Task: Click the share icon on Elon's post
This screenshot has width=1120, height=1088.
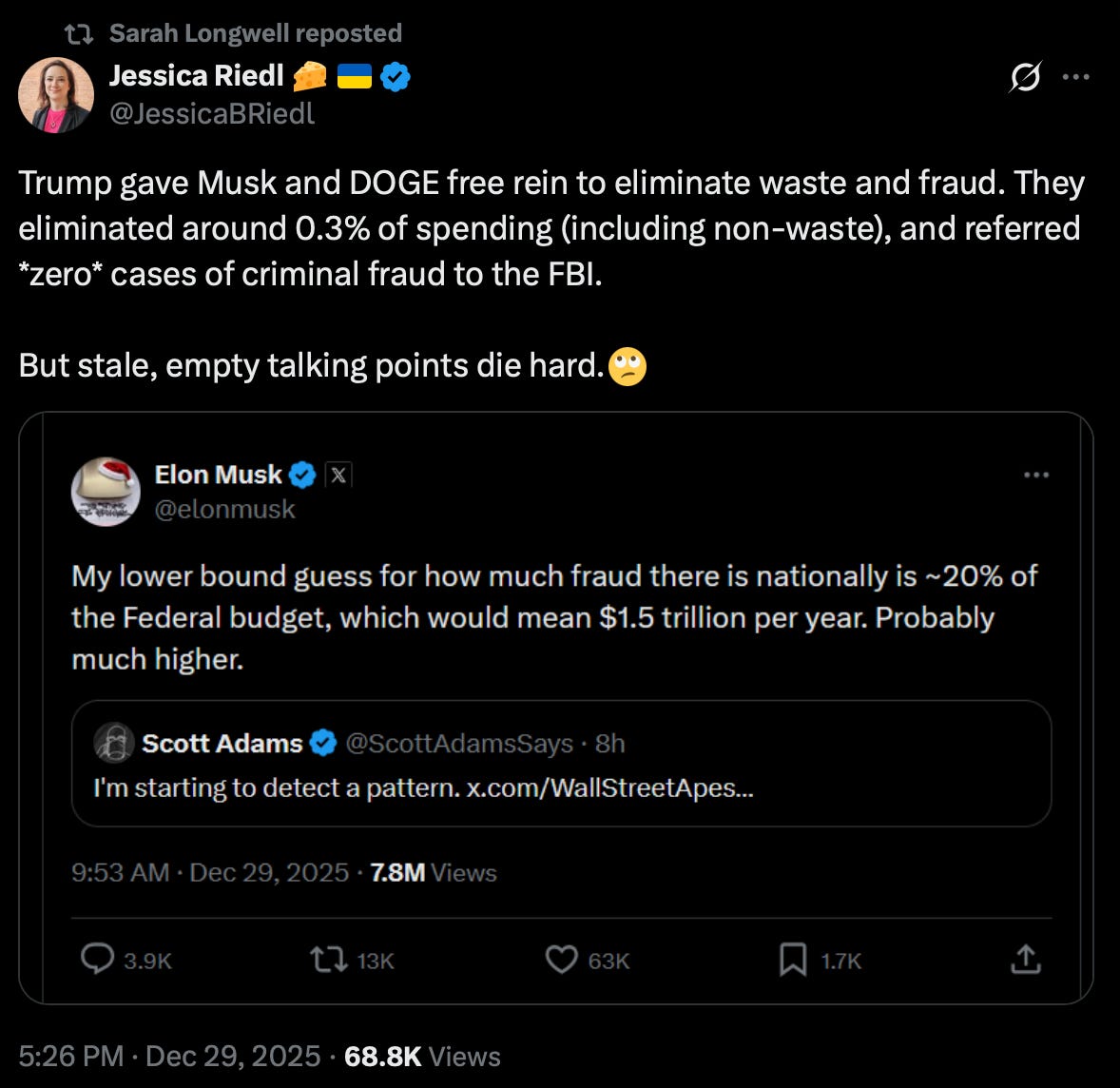Action: tap(1025, 959)
